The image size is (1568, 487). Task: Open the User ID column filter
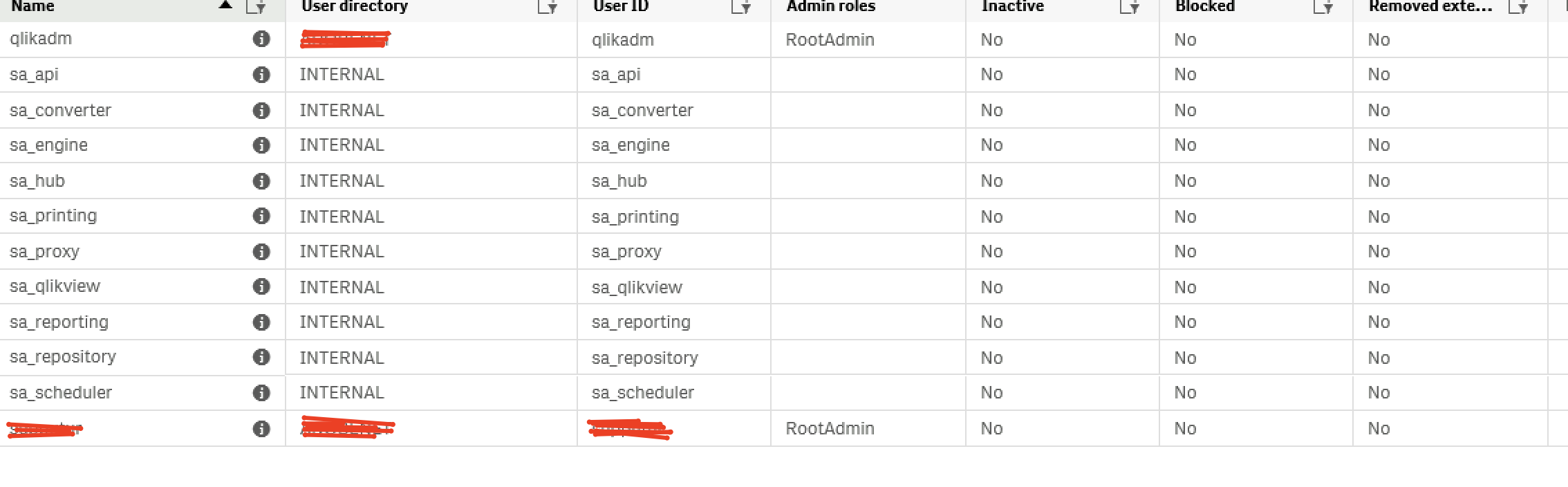741,8
